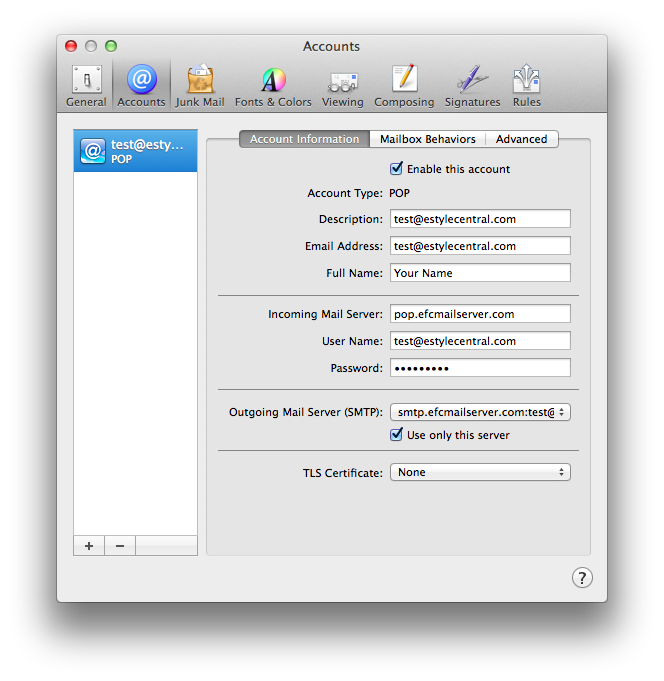Open Junk Mail preferences

pyautogui.click(x=200, y=86)
